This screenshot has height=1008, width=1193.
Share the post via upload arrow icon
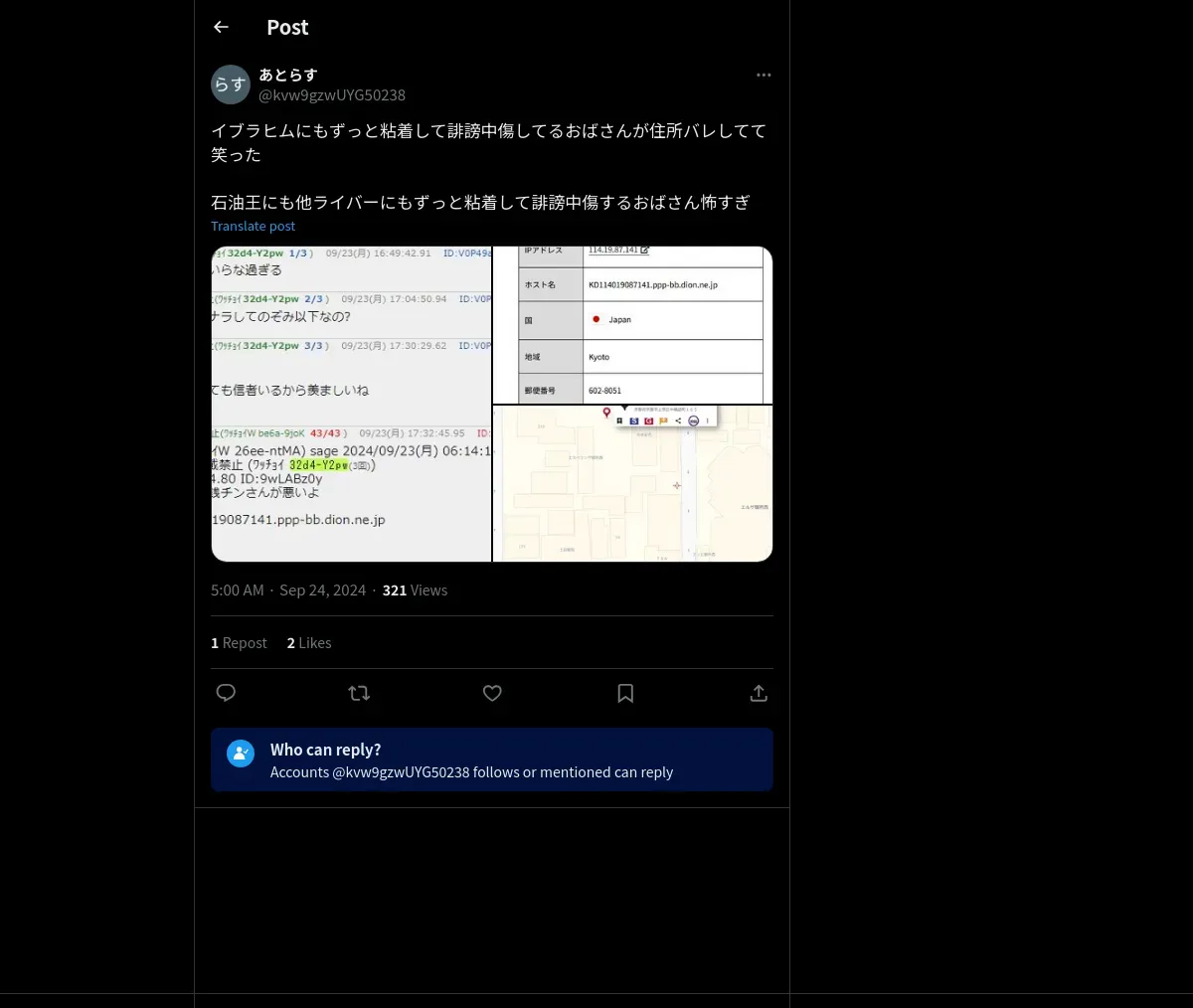pyautogui.click(x=759, y=693)
